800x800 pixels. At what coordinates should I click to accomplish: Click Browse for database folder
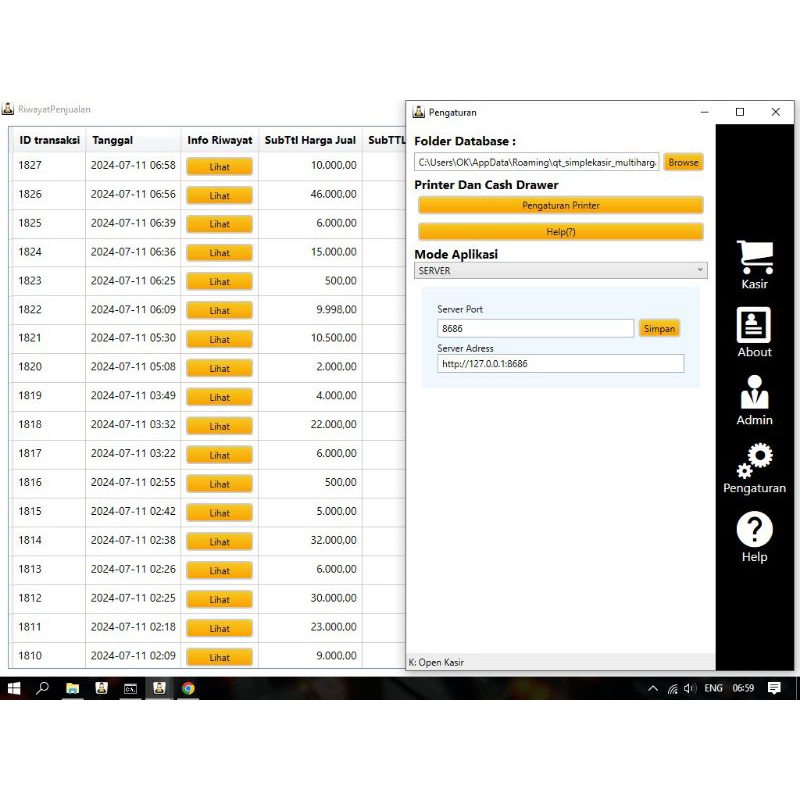pos(683,162)
